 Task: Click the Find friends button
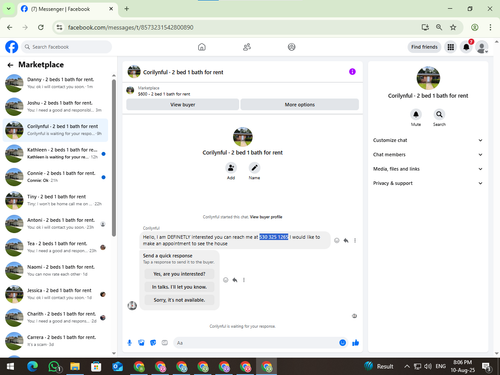point(424,47)
